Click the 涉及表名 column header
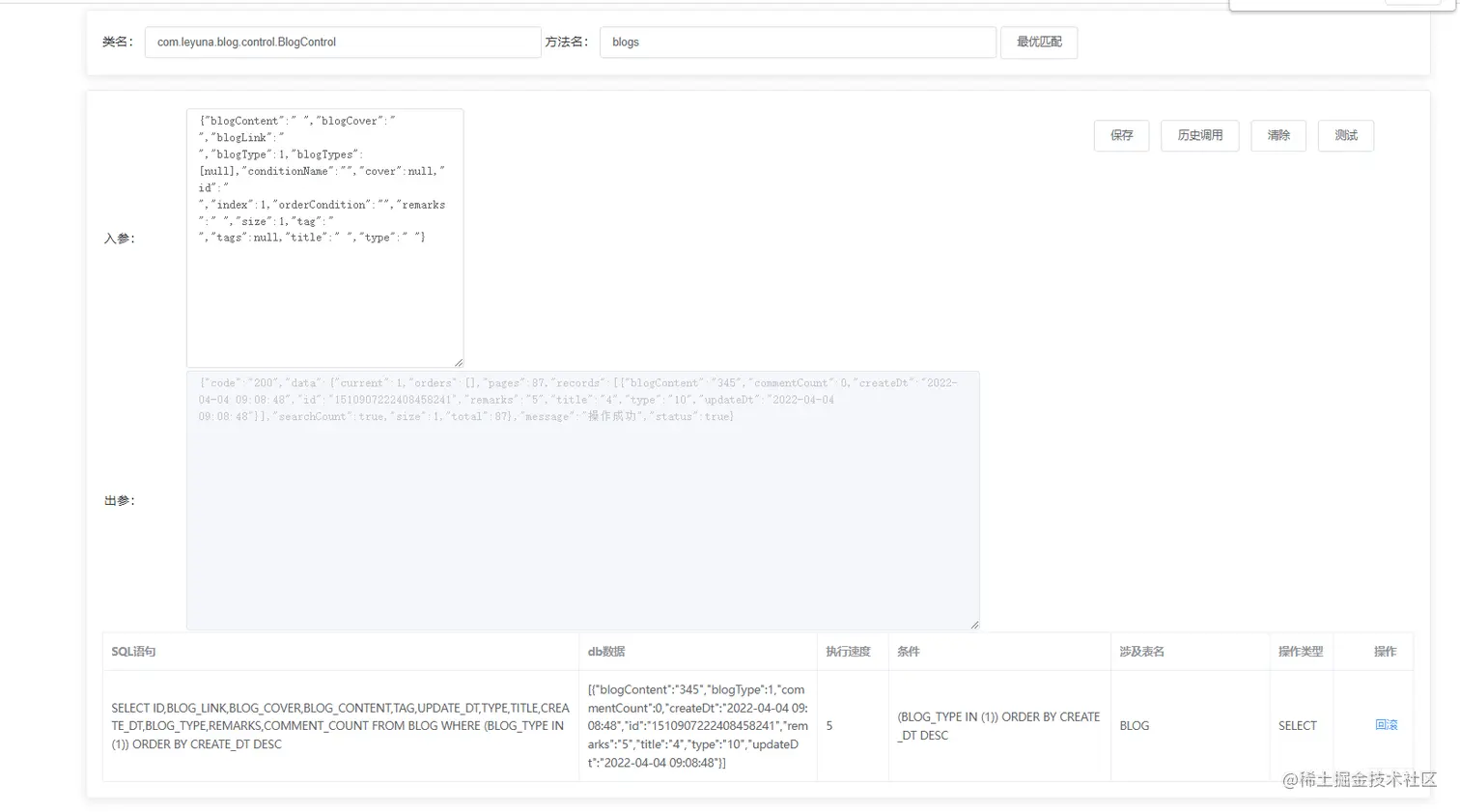Viewport: 1460px width, 812px height. (1190, 652)
